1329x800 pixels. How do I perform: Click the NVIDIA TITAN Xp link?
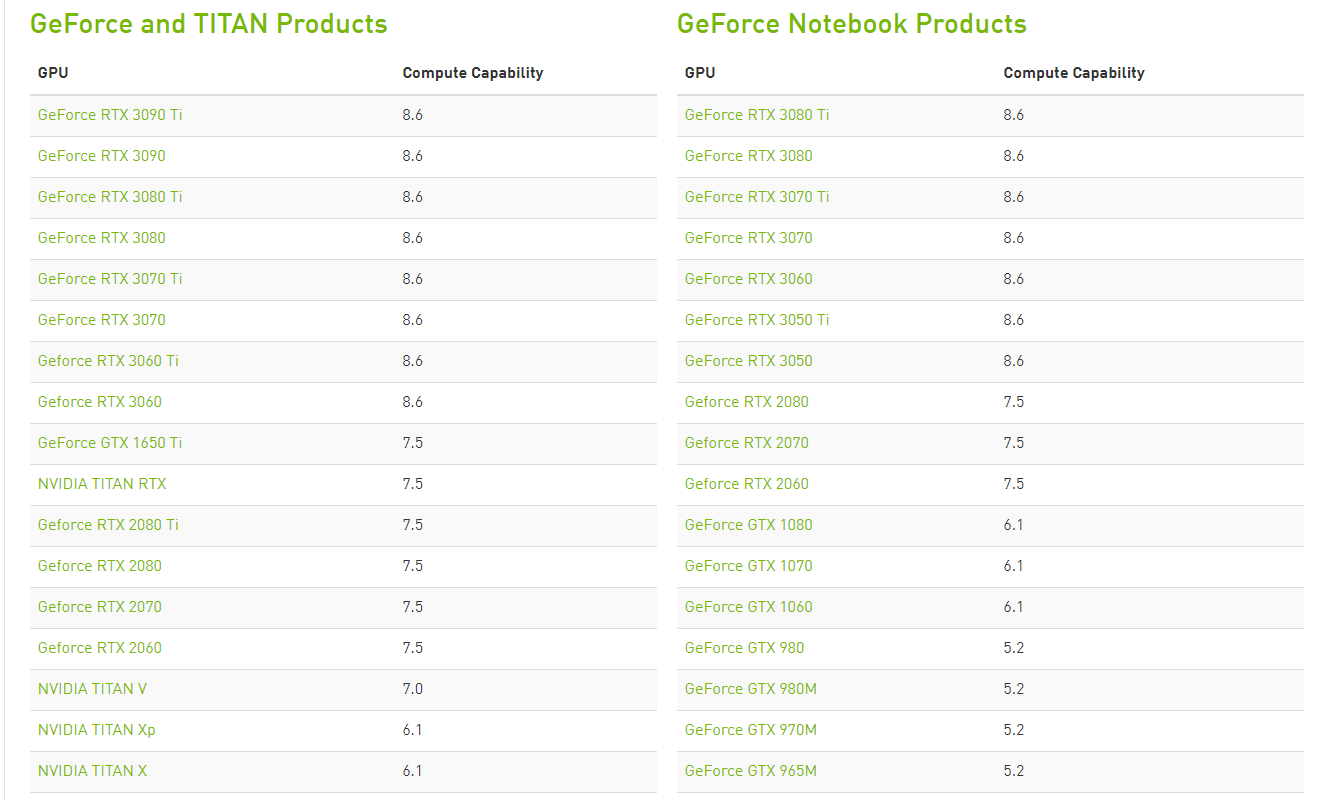[97, 730]
